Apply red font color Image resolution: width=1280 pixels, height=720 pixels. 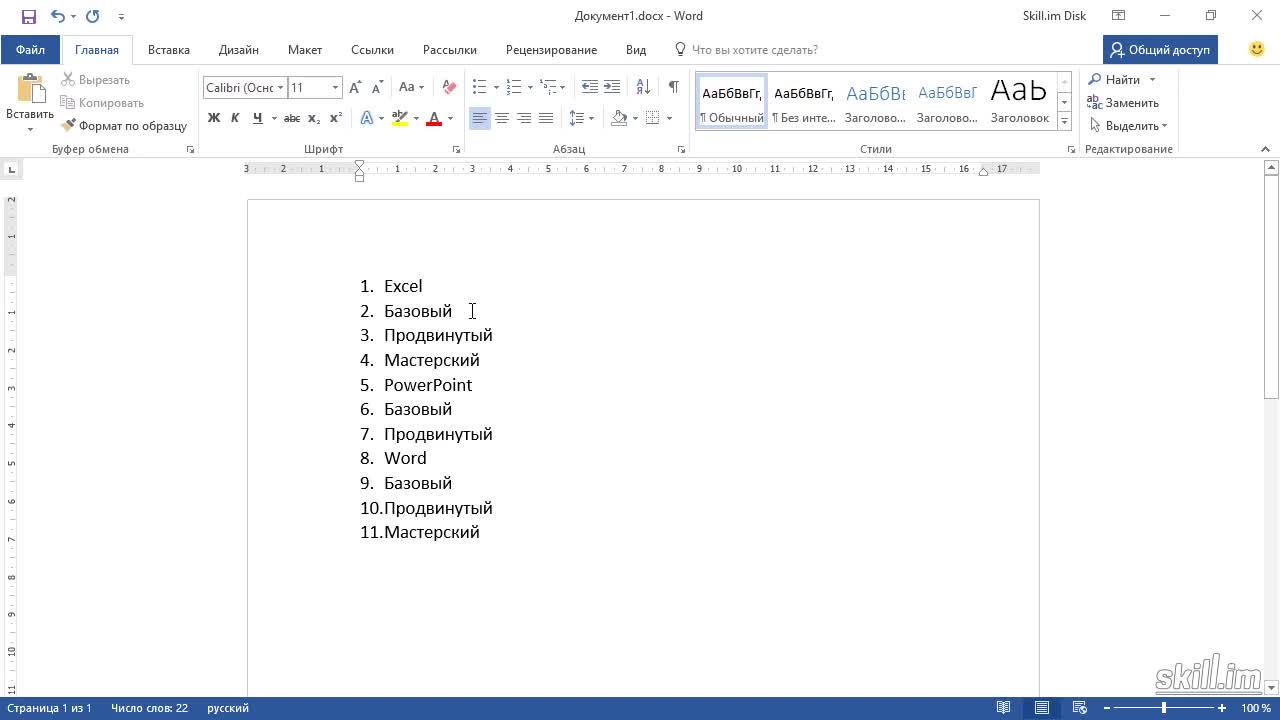pyautogui.click(x=434, y=118)
